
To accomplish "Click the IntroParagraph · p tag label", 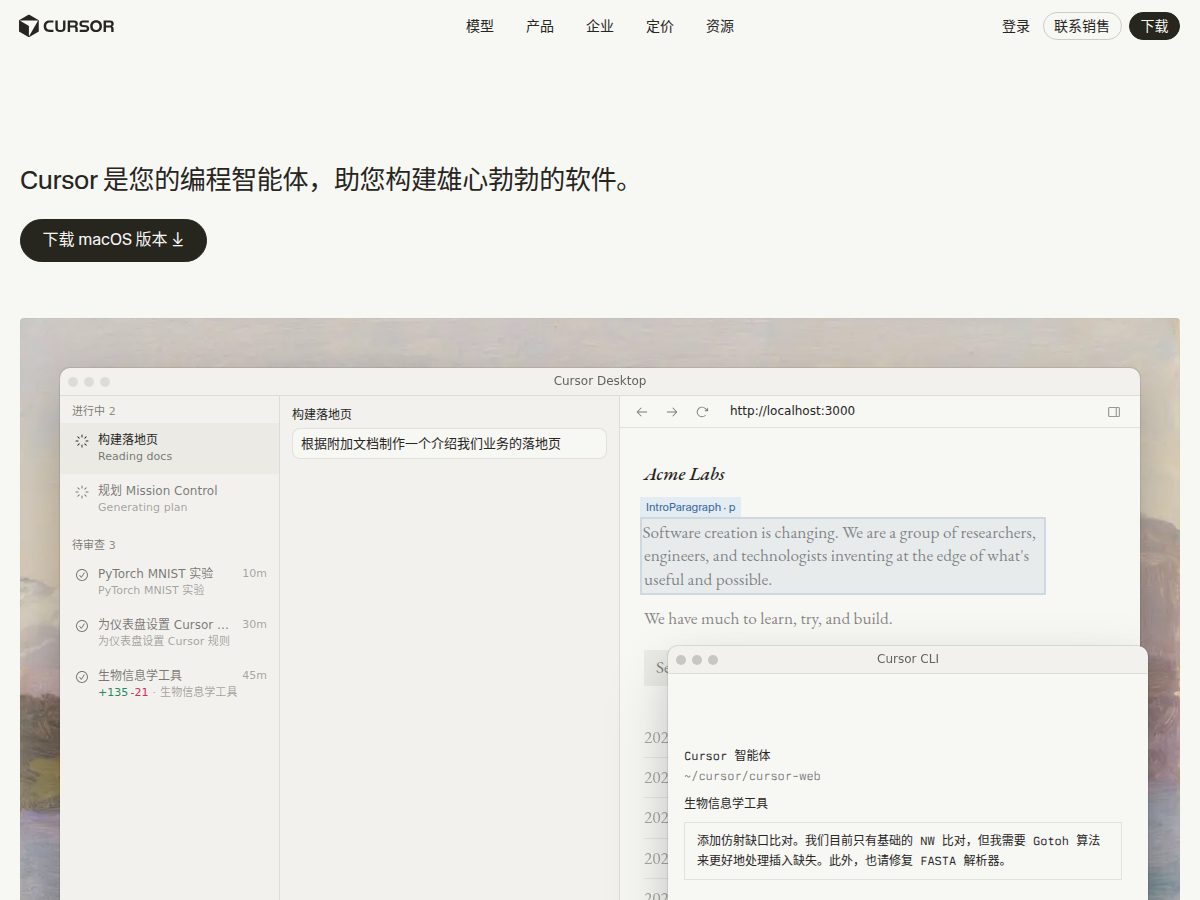I will (x=691, y=507).
